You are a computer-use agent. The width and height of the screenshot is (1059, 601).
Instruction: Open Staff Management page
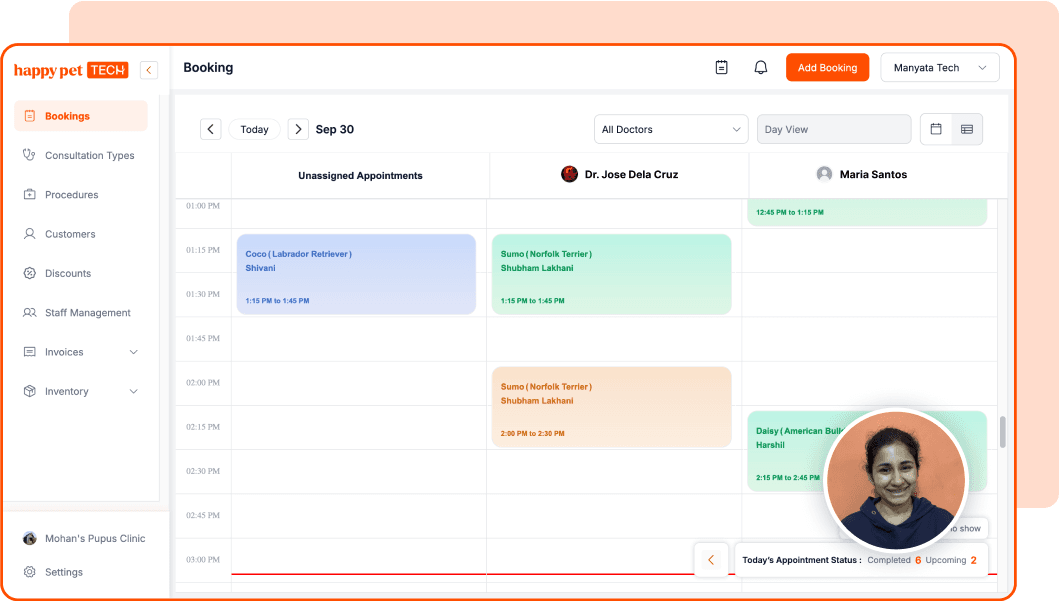pos(87,313)
